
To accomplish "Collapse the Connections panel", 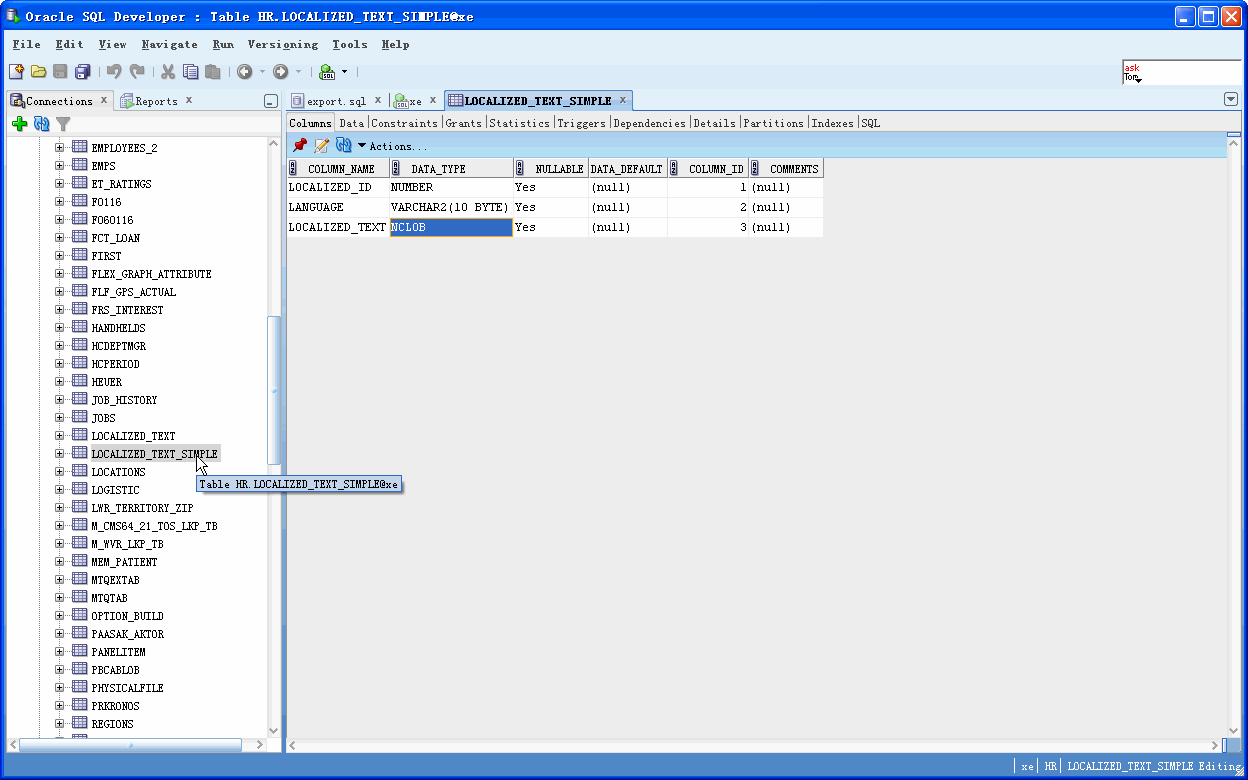I will (x=270, y=101).
